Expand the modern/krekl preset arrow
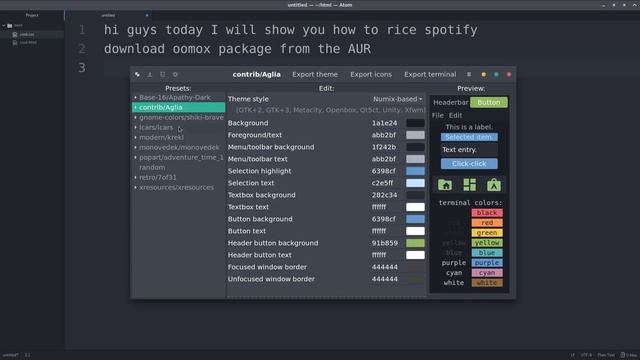The height and width of the screenshot is (360, 640). tap(136, 137)
